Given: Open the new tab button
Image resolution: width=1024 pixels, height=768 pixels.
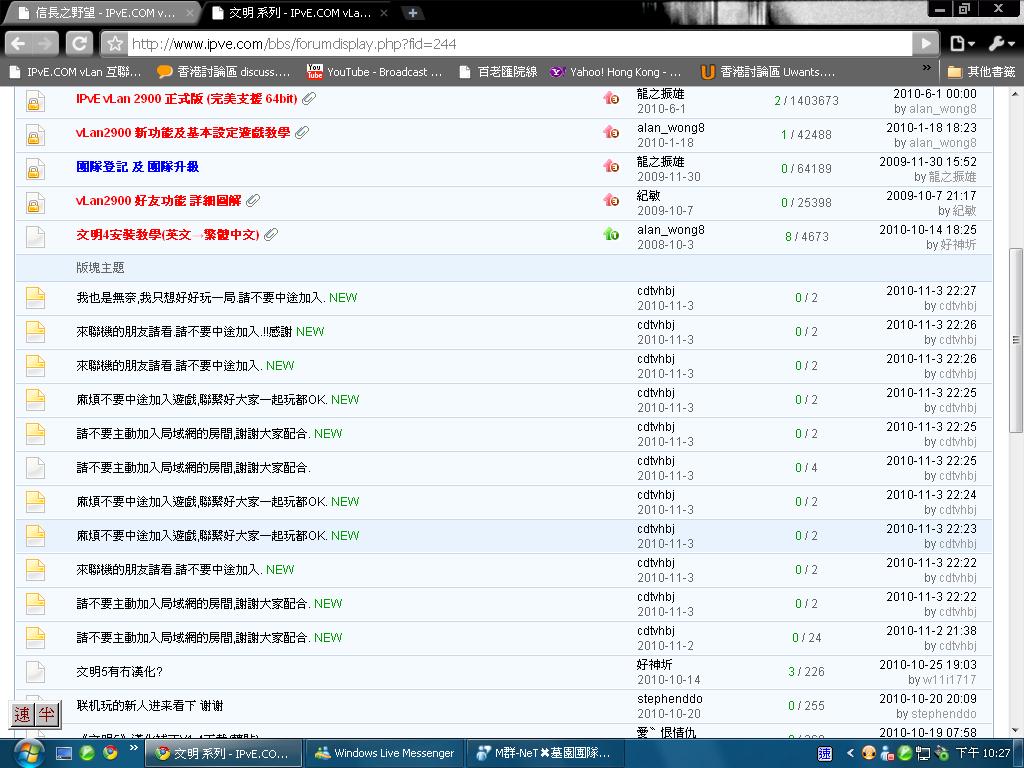Looking at the screenshot, I should click(412, 13).
